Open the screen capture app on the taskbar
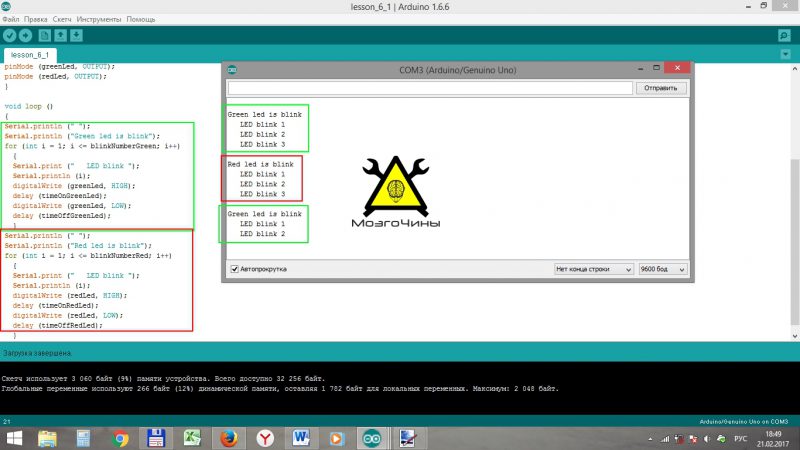 [x=407, y=438]
